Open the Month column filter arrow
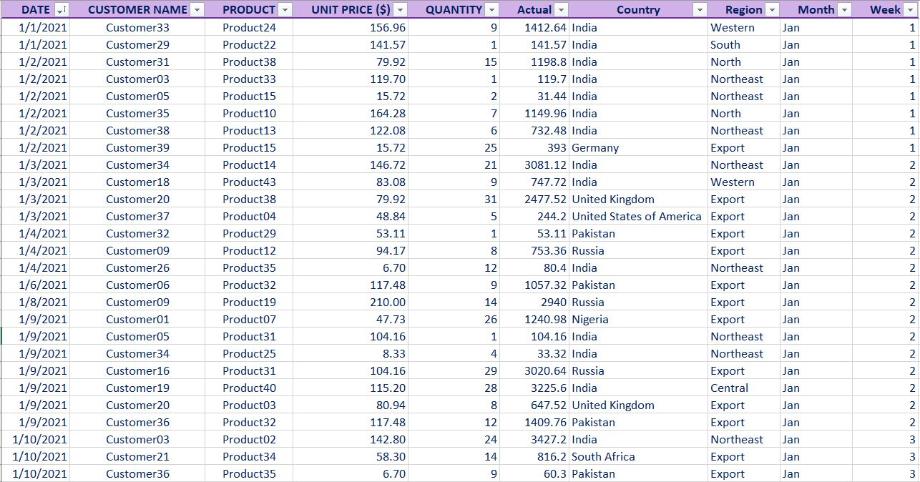920x482 pixels. coord(844,10)
